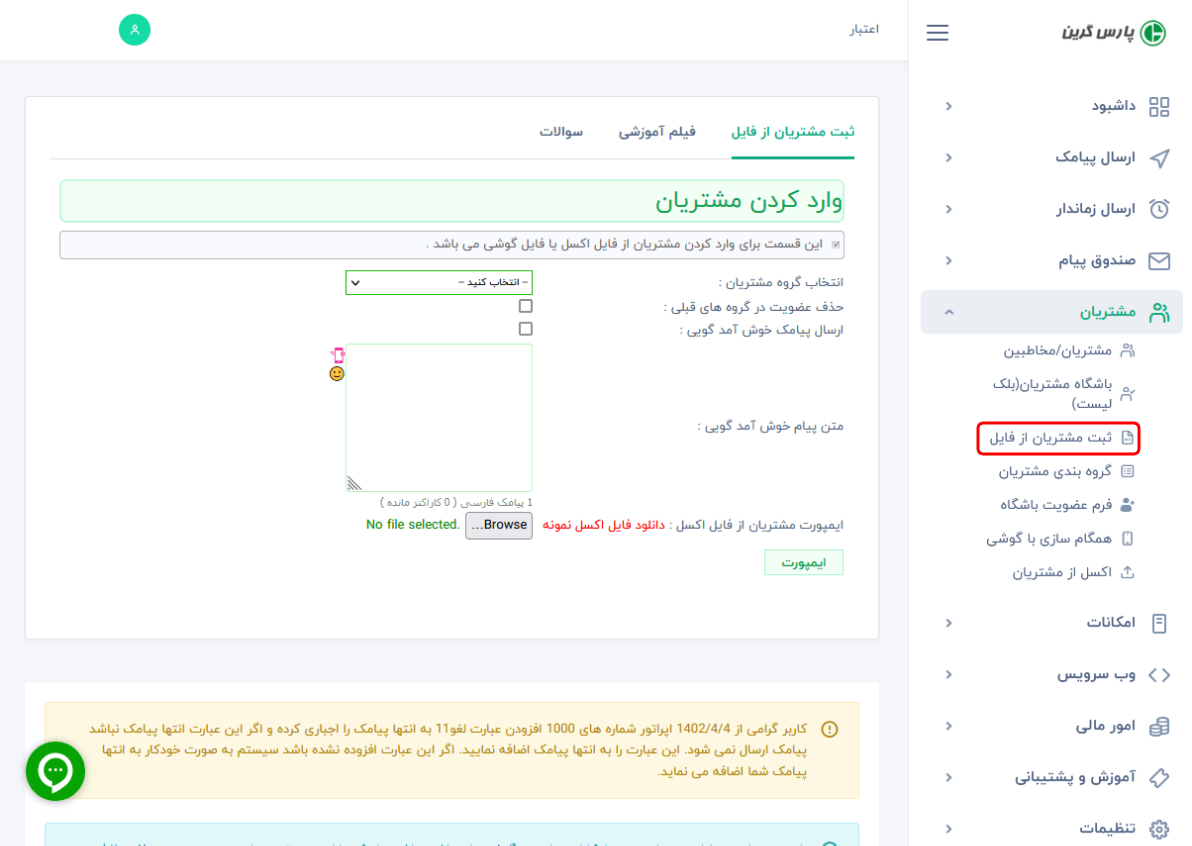Check ارسال پیامک خوش آمد گویی option
Viewport: 1192px width, 846px height.
click(x=524, y=329)
